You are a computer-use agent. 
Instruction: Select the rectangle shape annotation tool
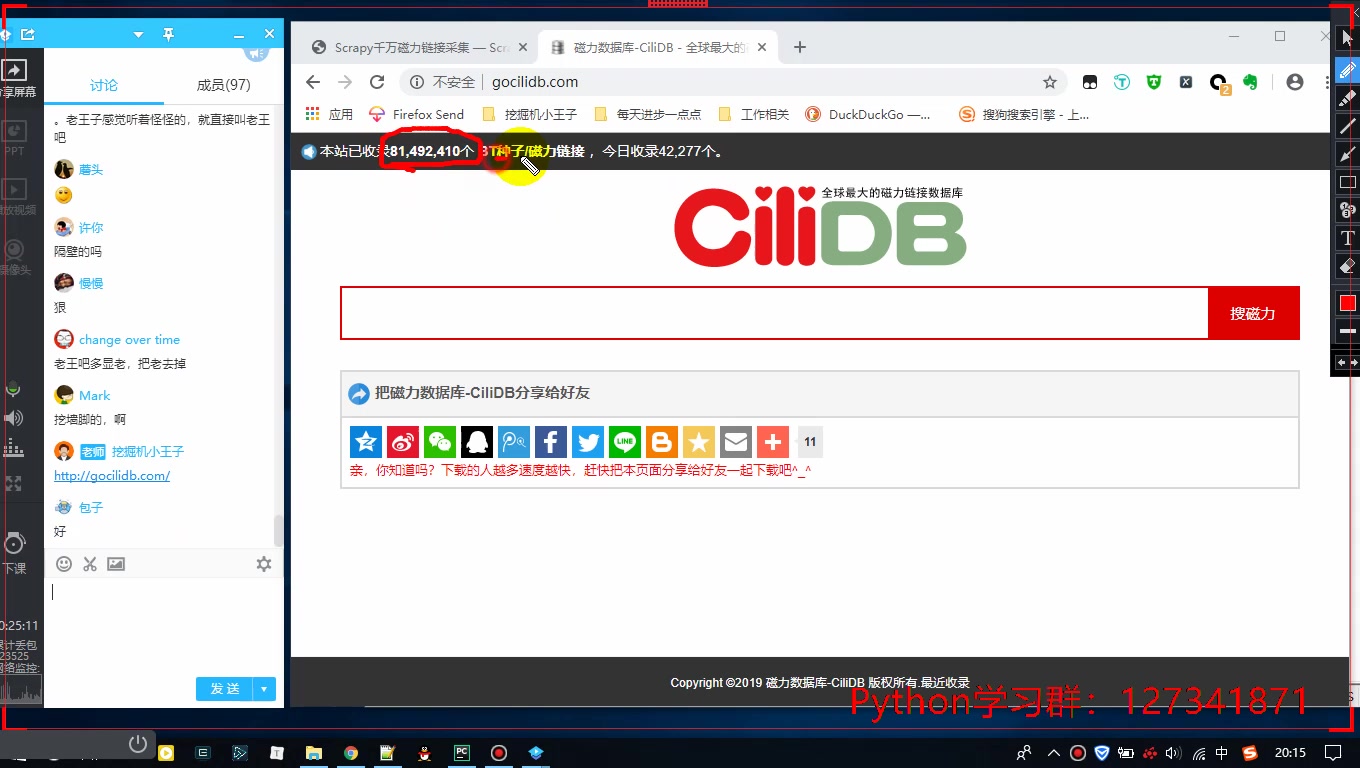(1347, 182)
